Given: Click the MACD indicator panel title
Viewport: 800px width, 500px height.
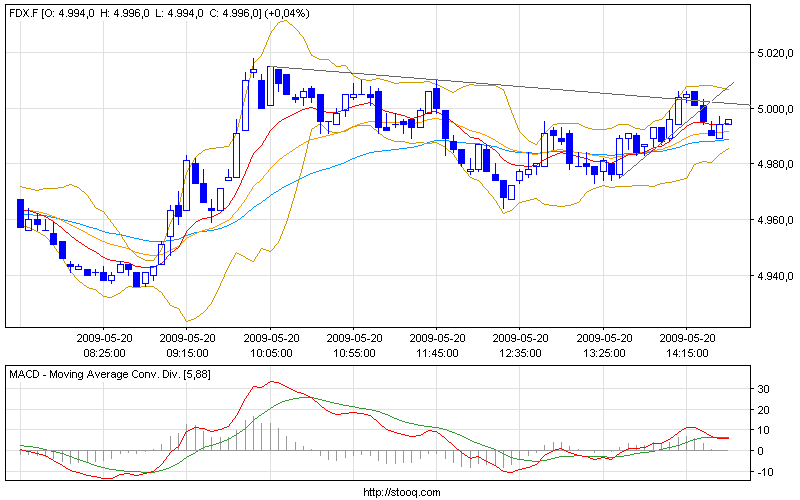Looking at the screenshot, I should coord(110,374).
